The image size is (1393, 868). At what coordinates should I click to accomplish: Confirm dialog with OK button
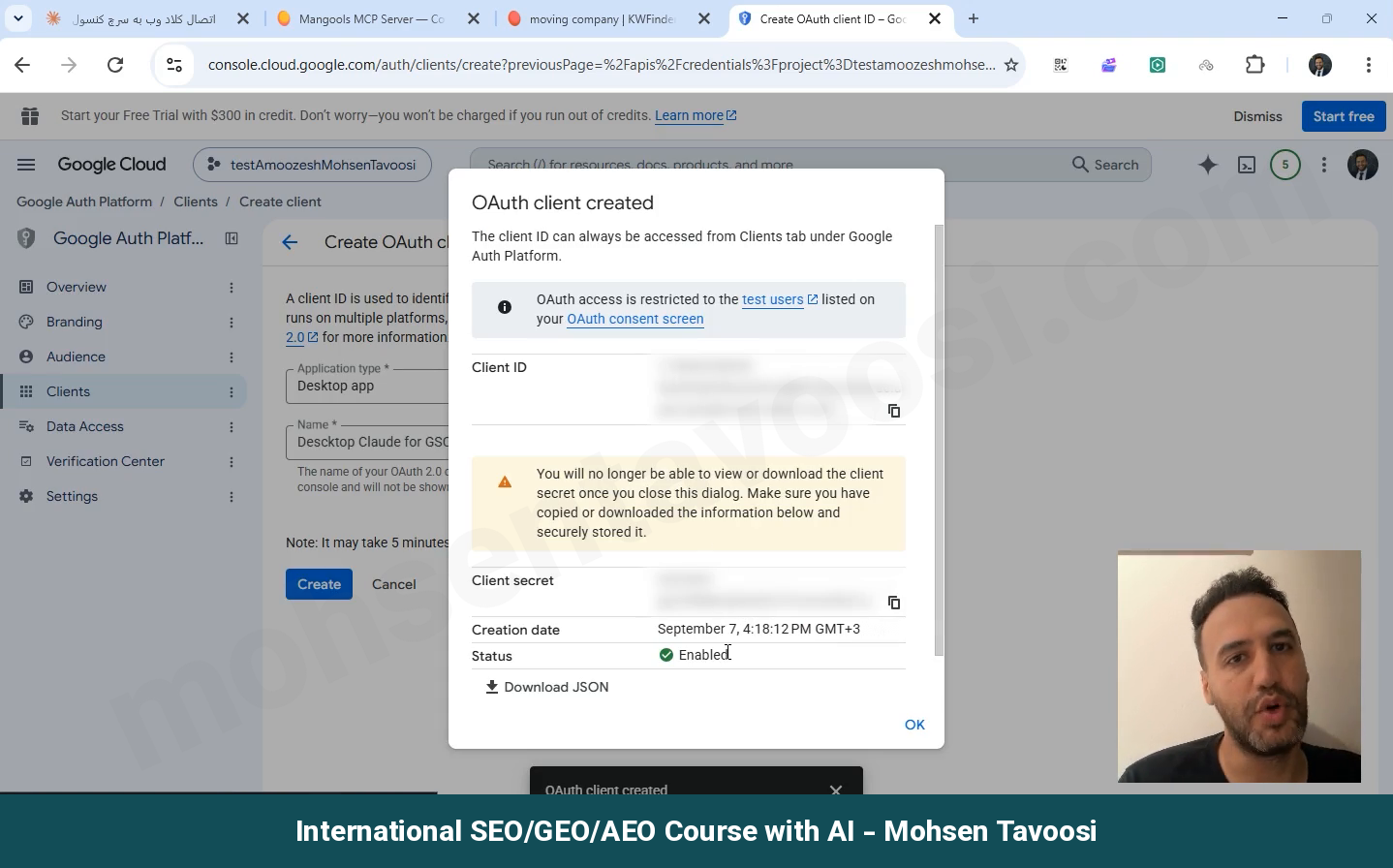[x=914, y=725]
